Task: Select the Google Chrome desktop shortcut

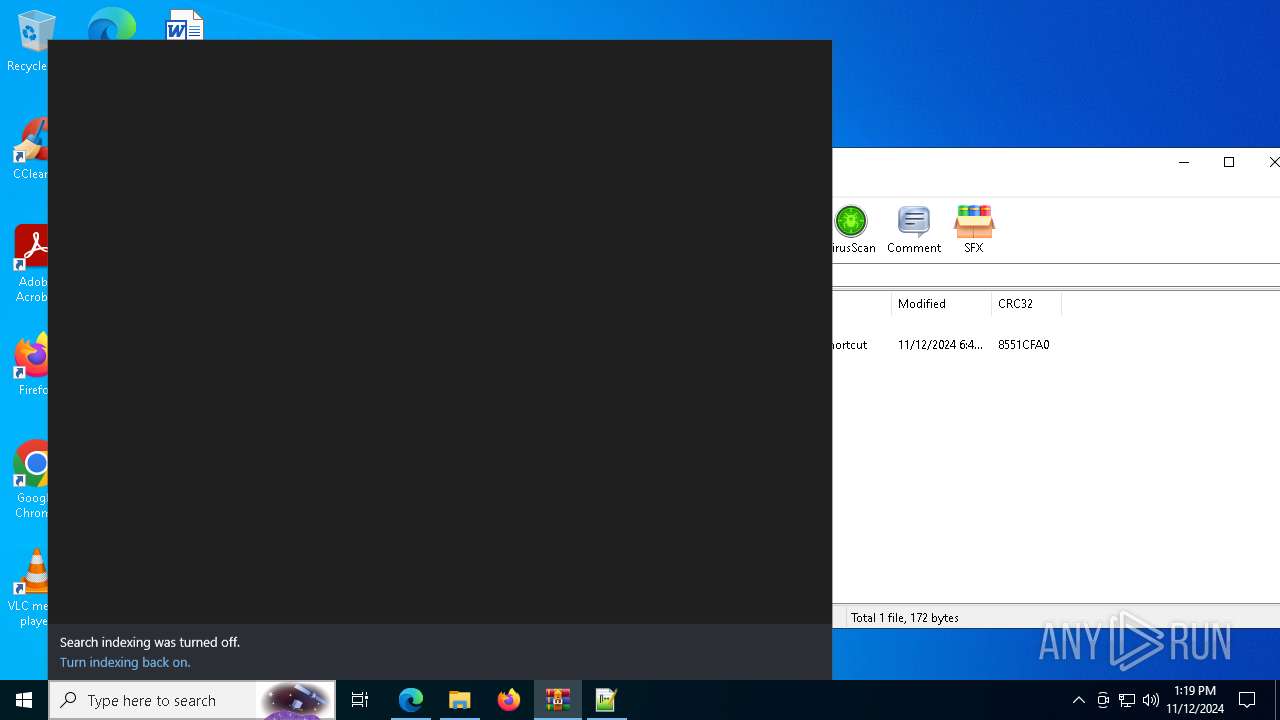Action: pyautogui.click(x=31, y=480)
